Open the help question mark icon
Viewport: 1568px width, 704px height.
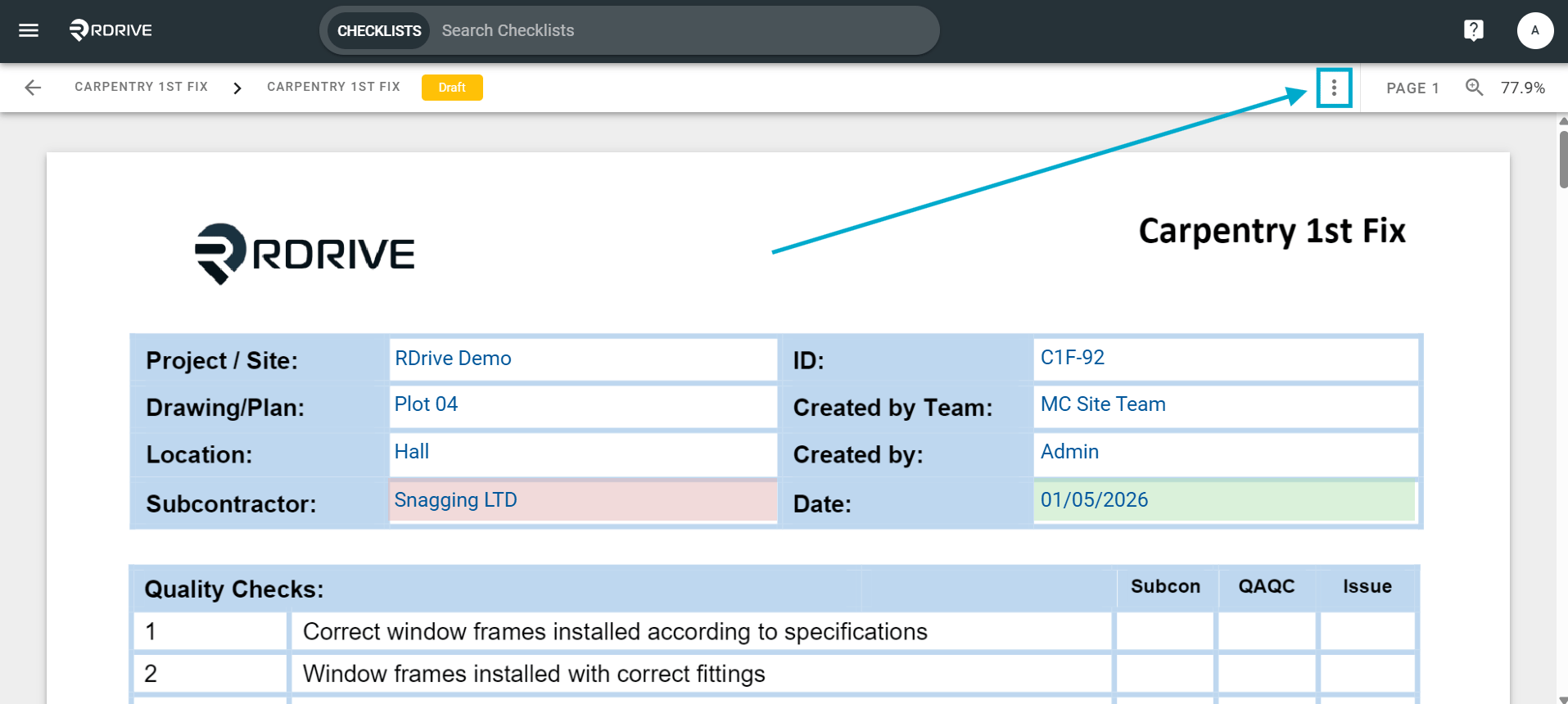point(1473,30)
